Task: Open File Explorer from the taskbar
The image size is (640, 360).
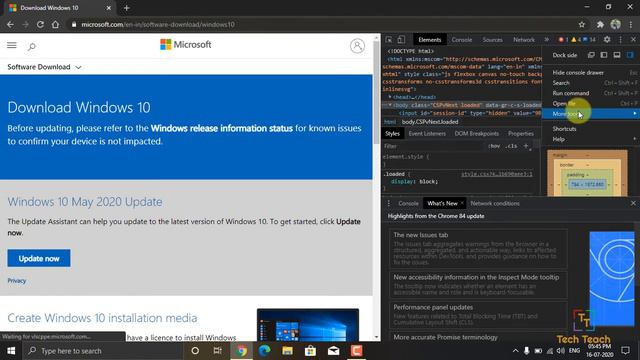Action: point(287,351)
